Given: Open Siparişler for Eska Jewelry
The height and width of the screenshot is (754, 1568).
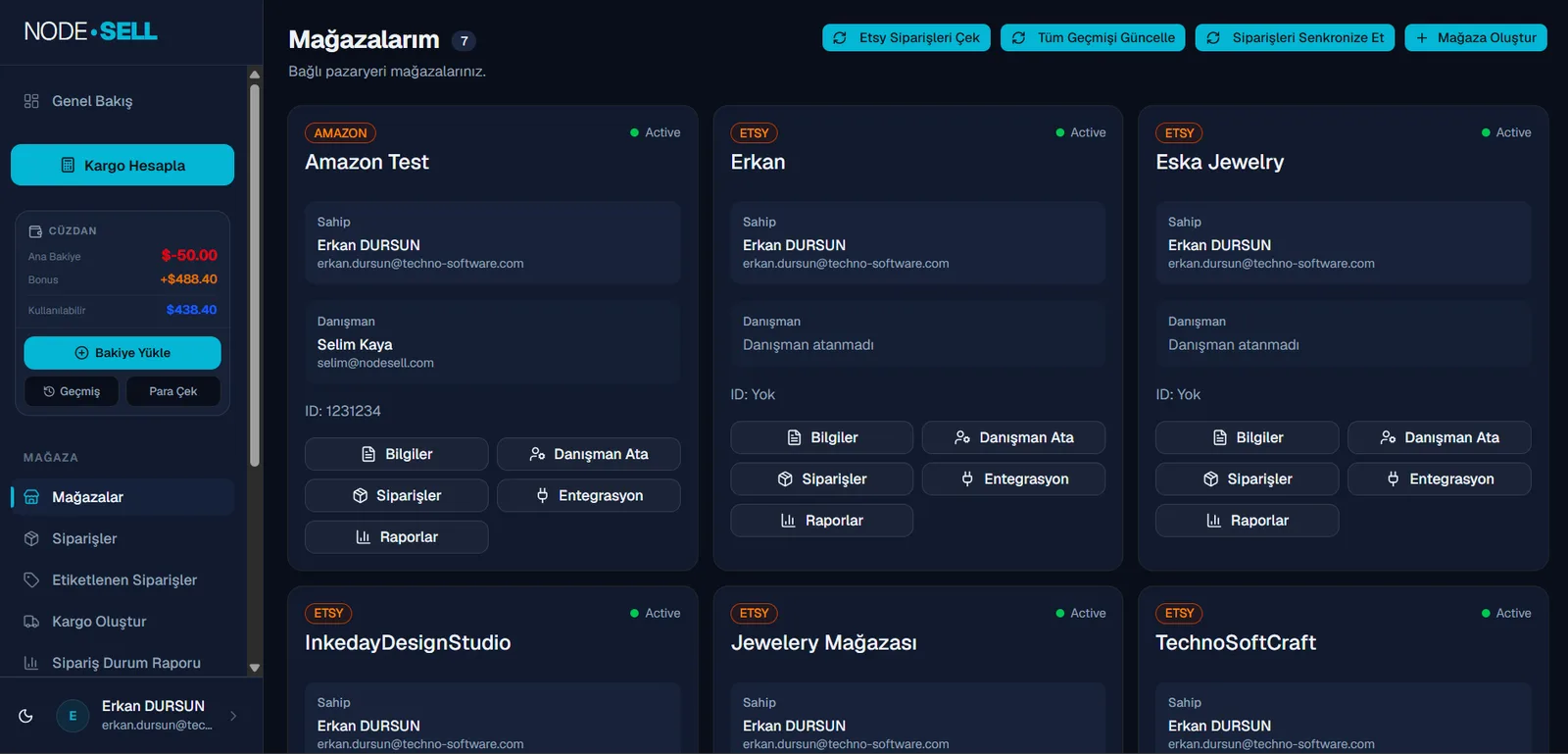Looking at the screenshot, I should 1247,478.
